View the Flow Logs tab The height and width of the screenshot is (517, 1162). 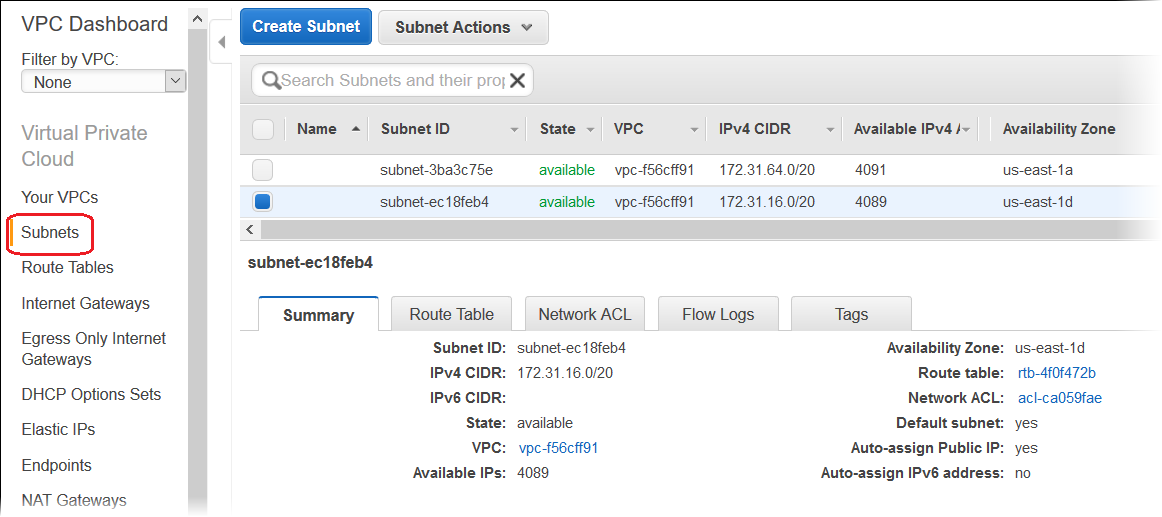718,314
